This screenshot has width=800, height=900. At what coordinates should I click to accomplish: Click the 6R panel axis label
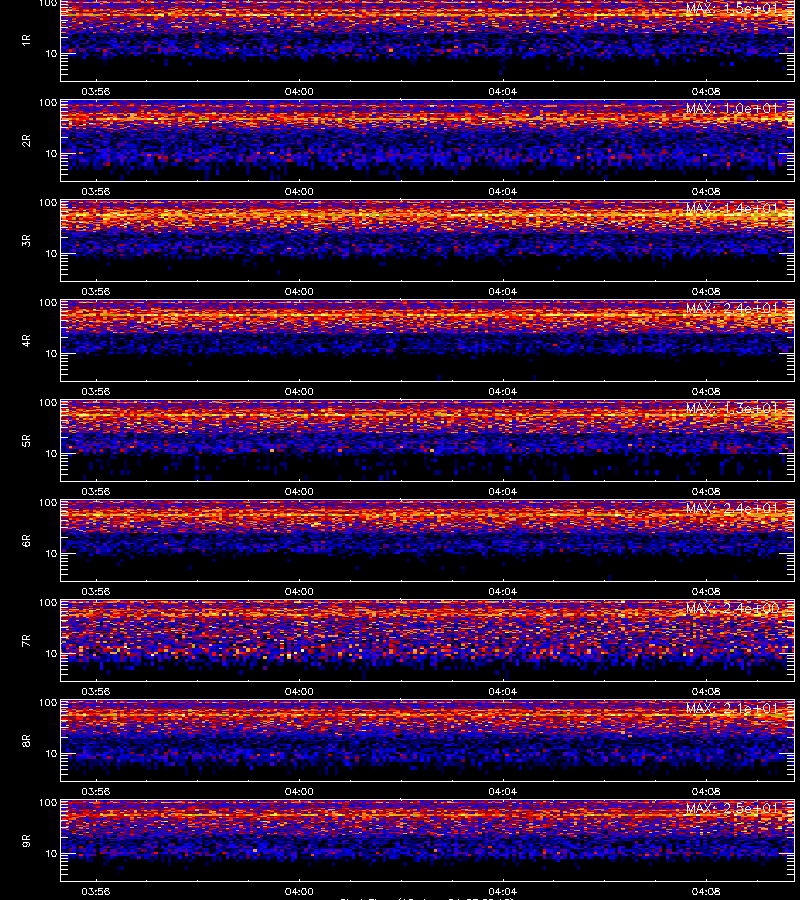point(26,540)
